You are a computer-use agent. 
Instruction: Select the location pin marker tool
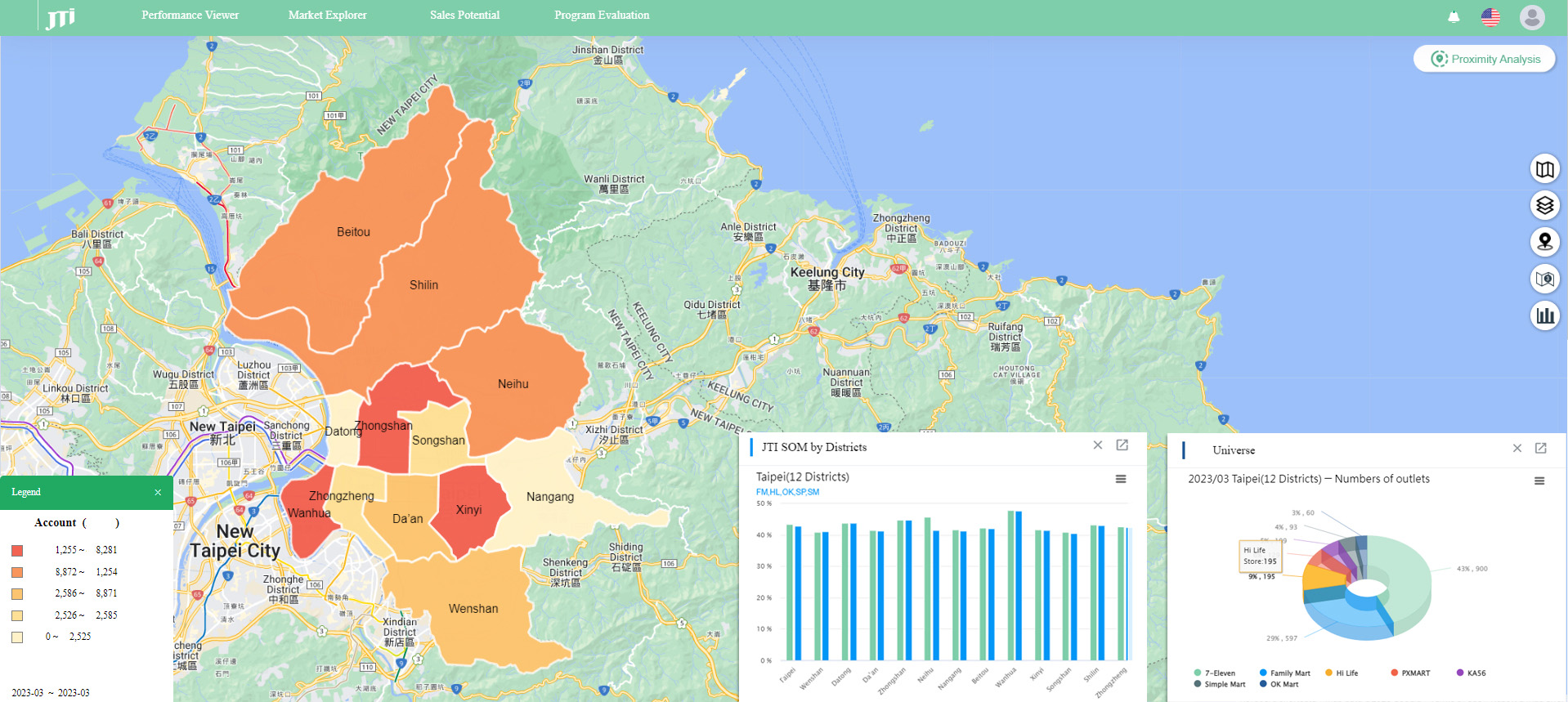click(x=1544, y=242)
